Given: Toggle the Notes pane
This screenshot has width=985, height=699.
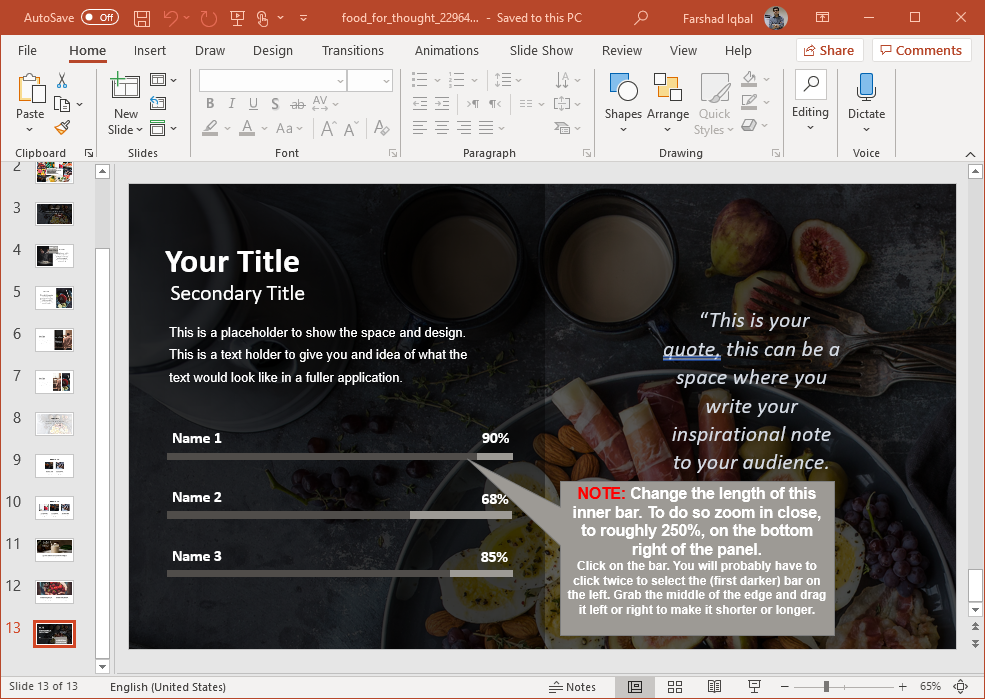Looking at the screenshot, I should click(x=572, y=687).
